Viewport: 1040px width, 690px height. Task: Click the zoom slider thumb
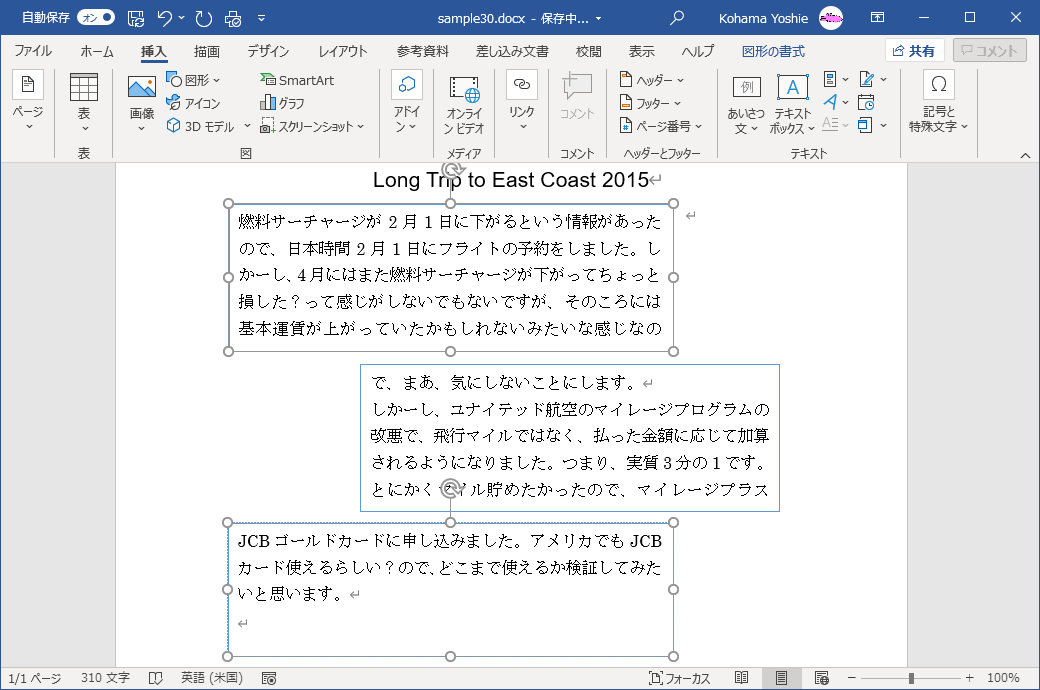[911, 678]
